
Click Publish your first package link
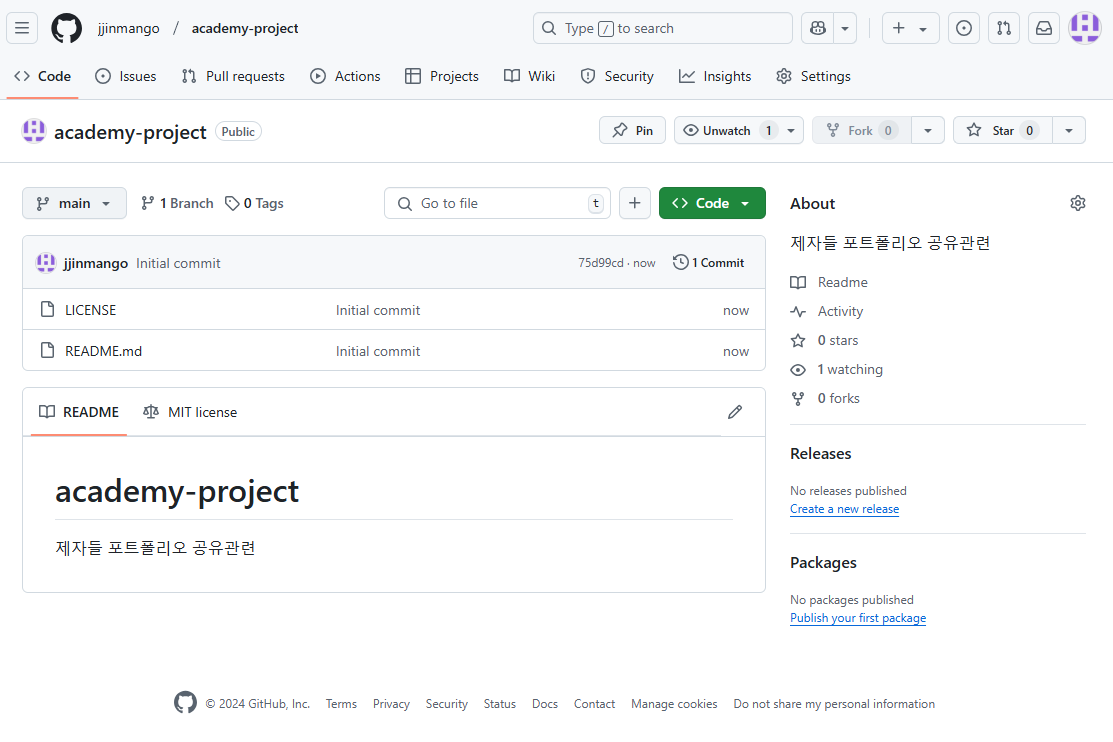click(857, 618)
